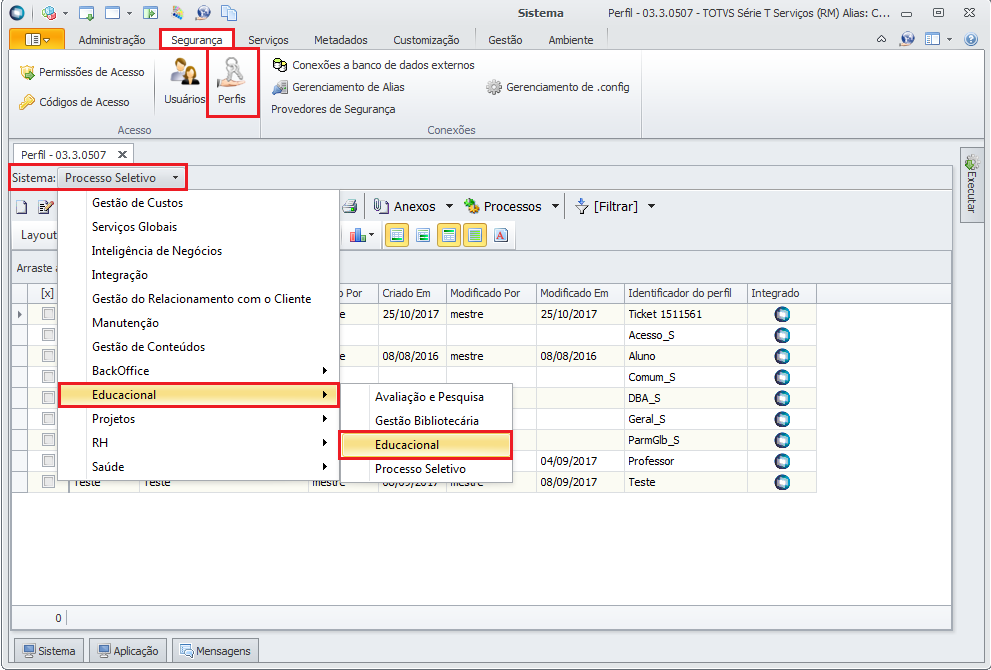Click the bar chart icon
Screen dimensions: 991x670
(358, 236)
